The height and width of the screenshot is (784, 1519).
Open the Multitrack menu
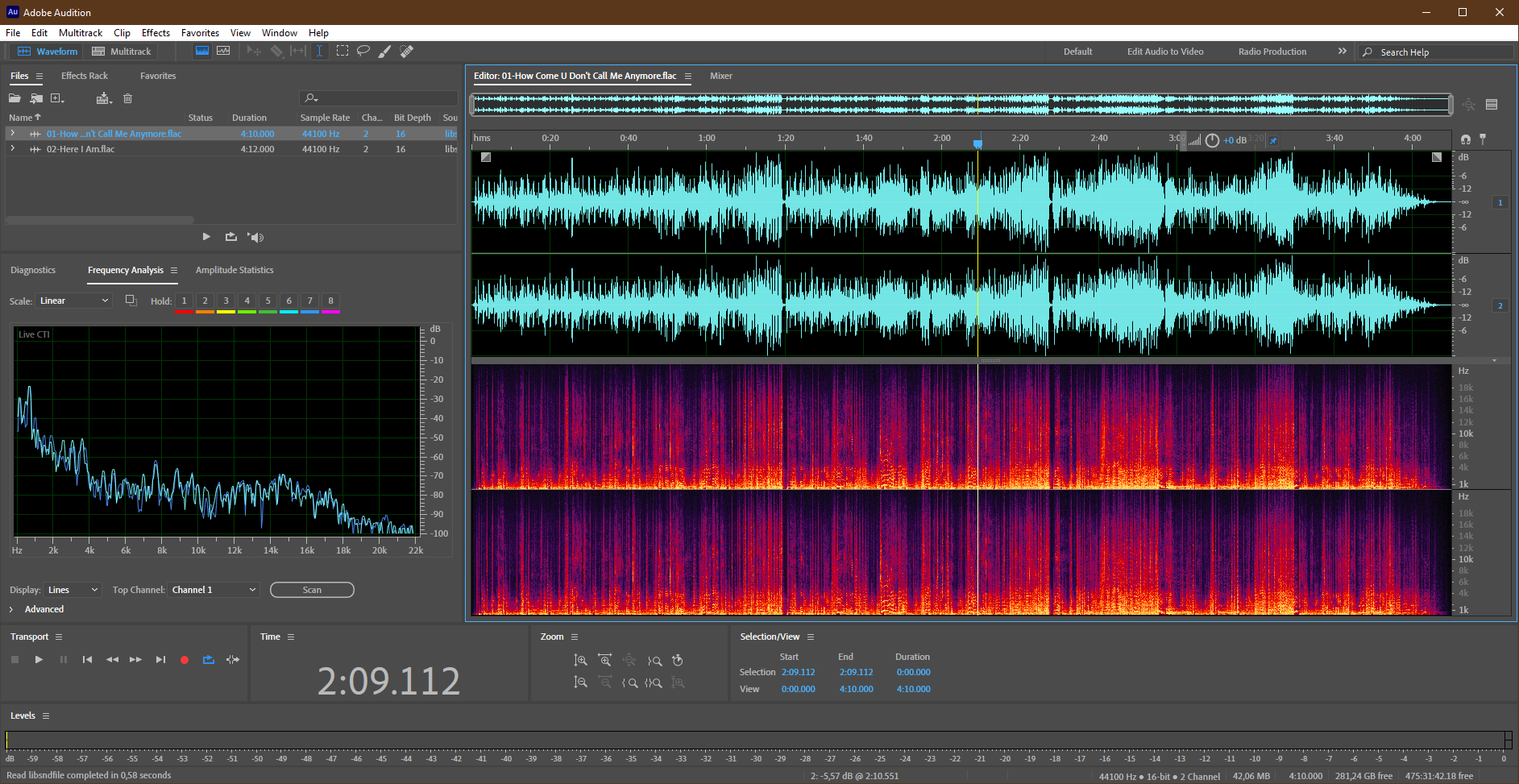81,33
